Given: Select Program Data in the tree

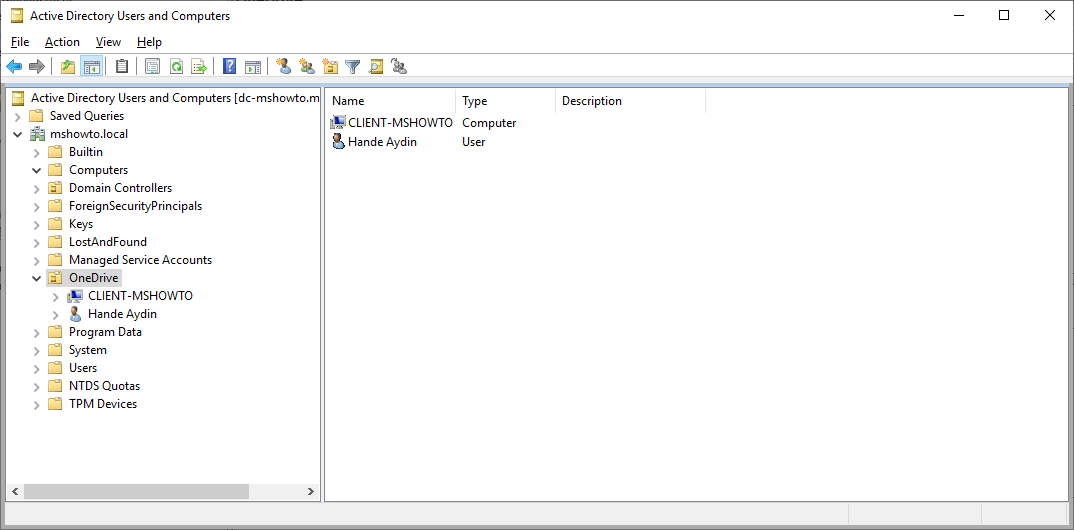Looking at the screenshot, I should coord(105,332).
